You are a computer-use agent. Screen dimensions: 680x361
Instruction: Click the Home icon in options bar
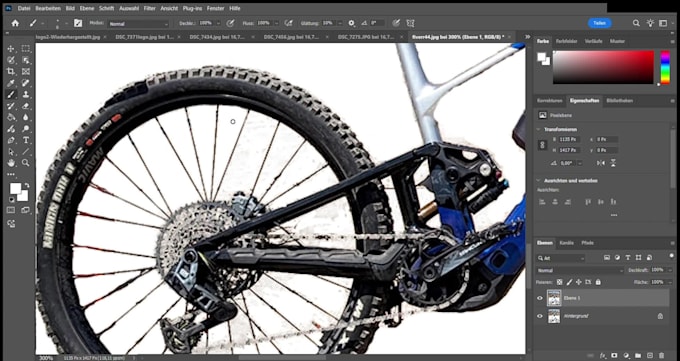tap(15, 23)
